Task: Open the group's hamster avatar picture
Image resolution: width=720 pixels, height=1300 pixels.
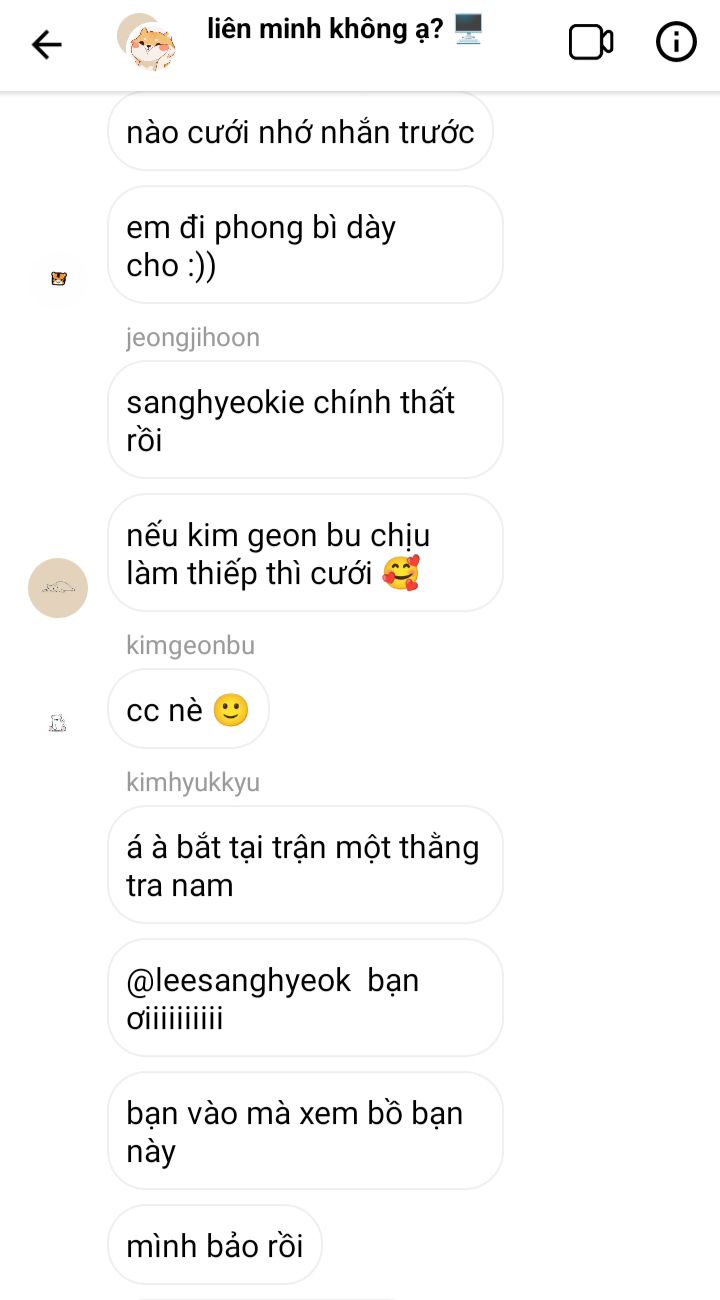Action: pyautogui.click(x=148, y=43)
